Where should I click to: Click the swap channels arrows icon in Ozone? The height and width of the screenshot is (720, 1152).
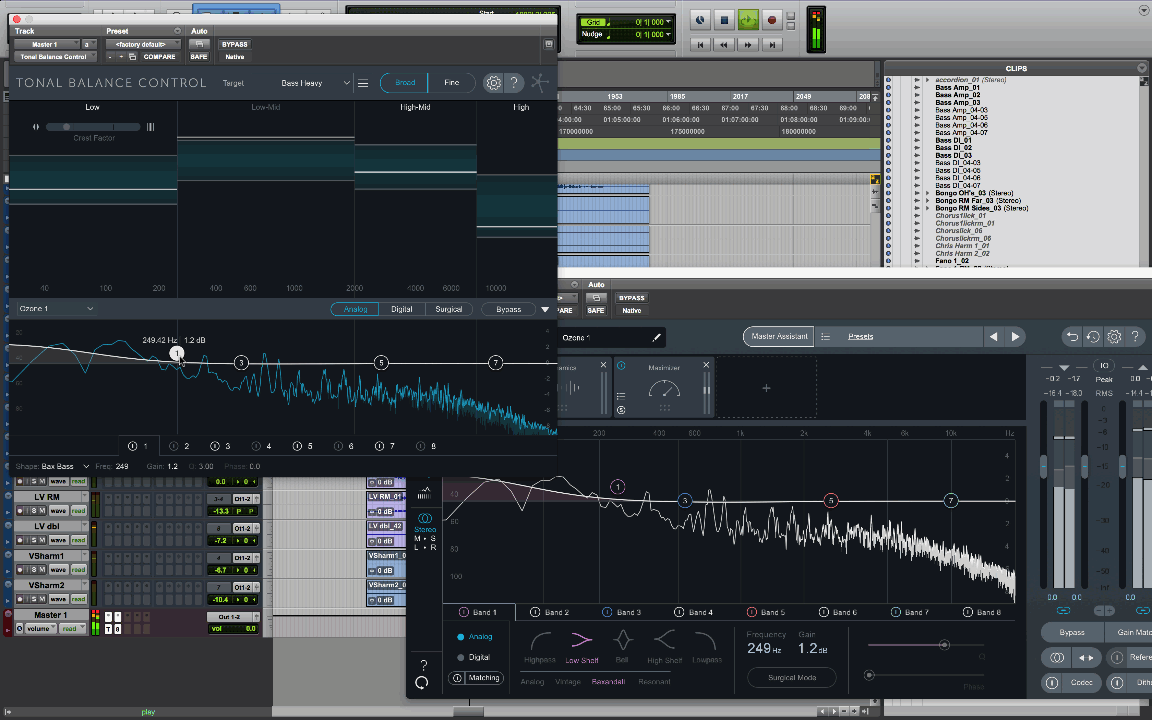tap(1086, 658)
